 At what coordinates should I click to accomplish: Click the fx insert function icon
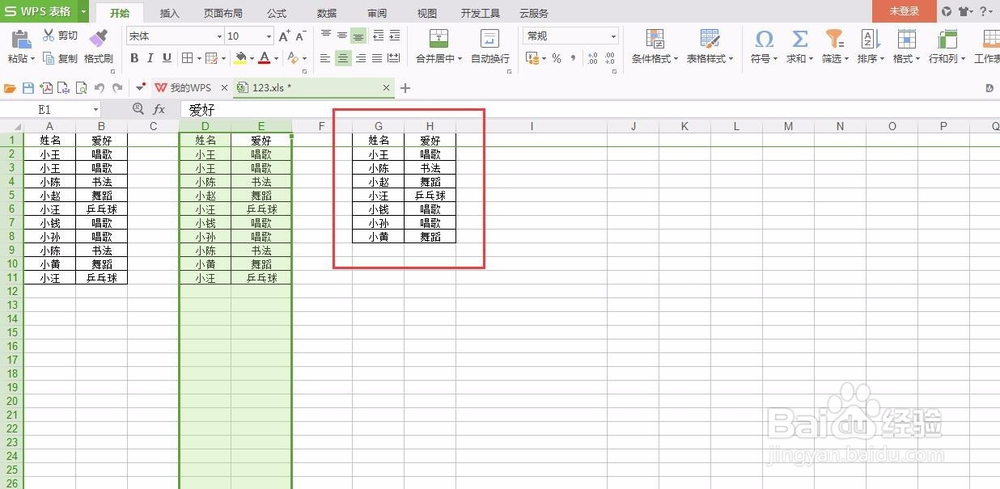[x=159, y=110]
